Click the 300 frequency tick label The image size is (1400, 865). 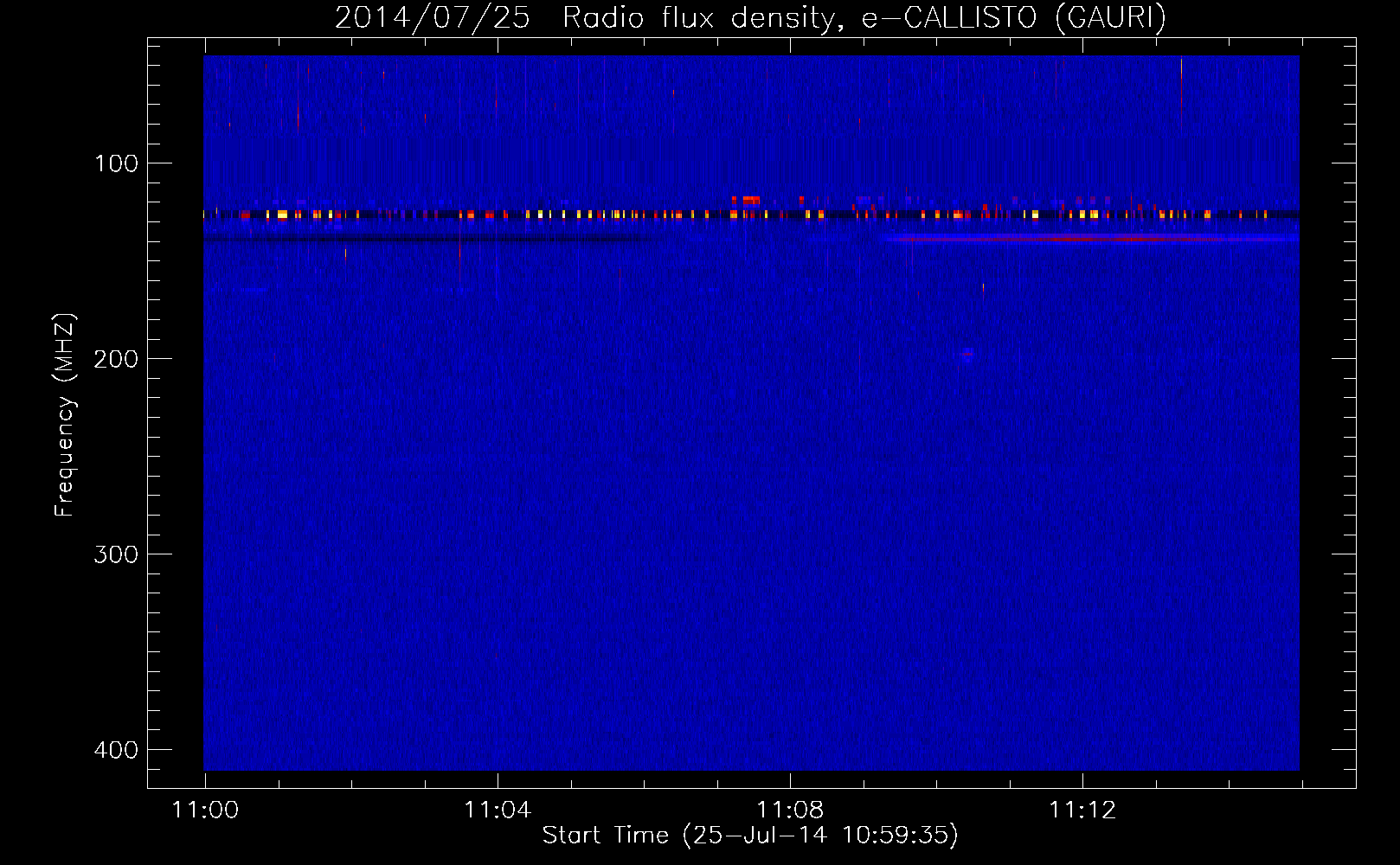pyautogui.click(x=116, y=554)
